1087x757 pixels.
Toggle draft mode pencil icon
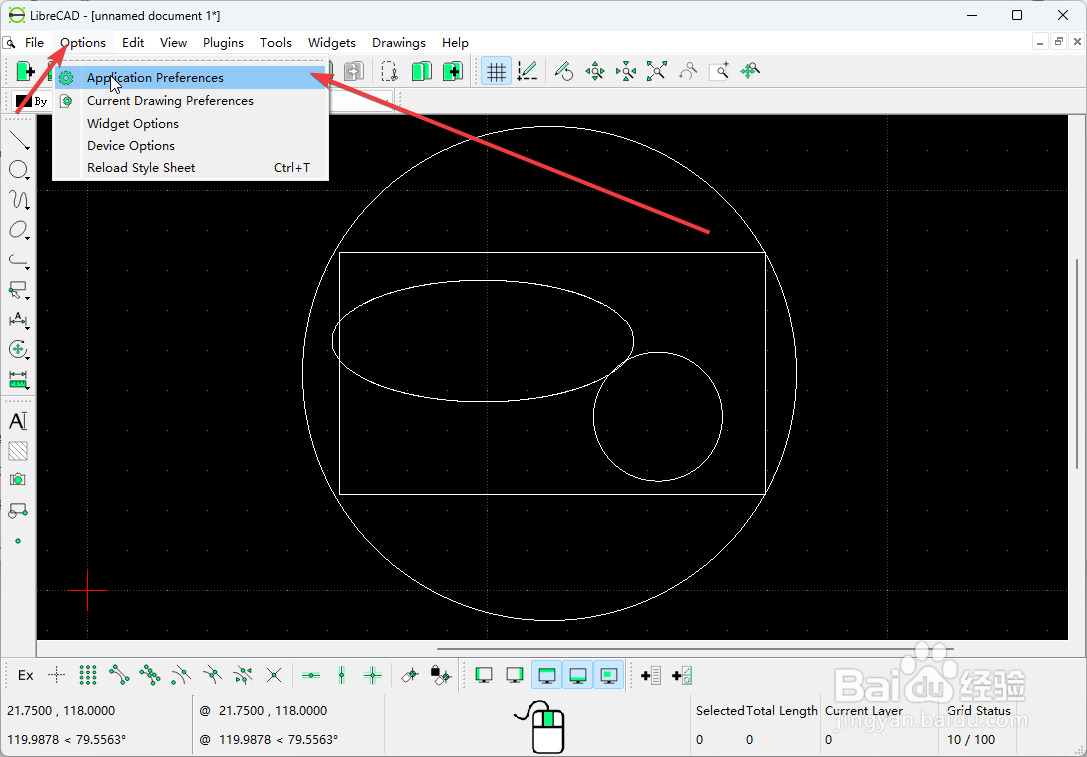[528, 71]
